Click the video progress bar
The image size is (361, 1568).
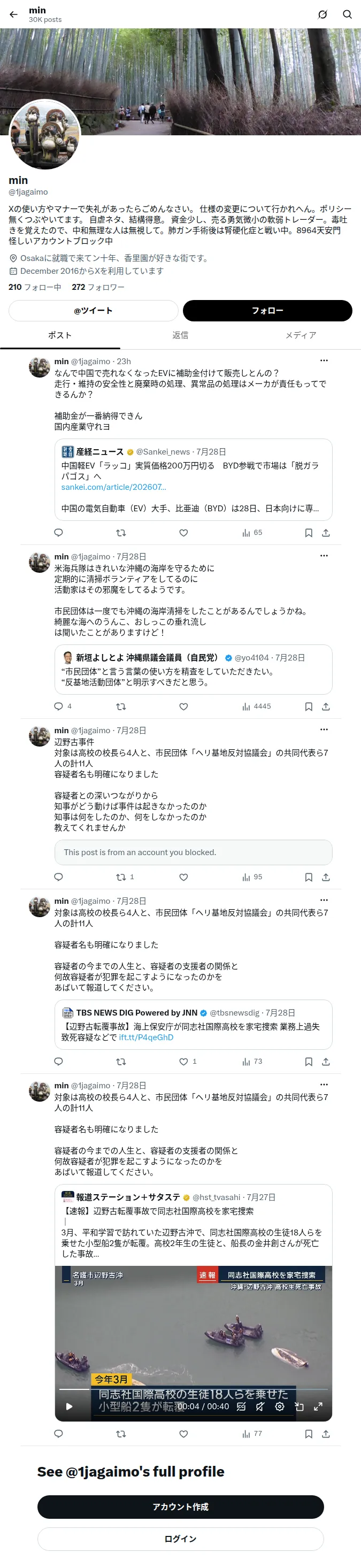194,1390
